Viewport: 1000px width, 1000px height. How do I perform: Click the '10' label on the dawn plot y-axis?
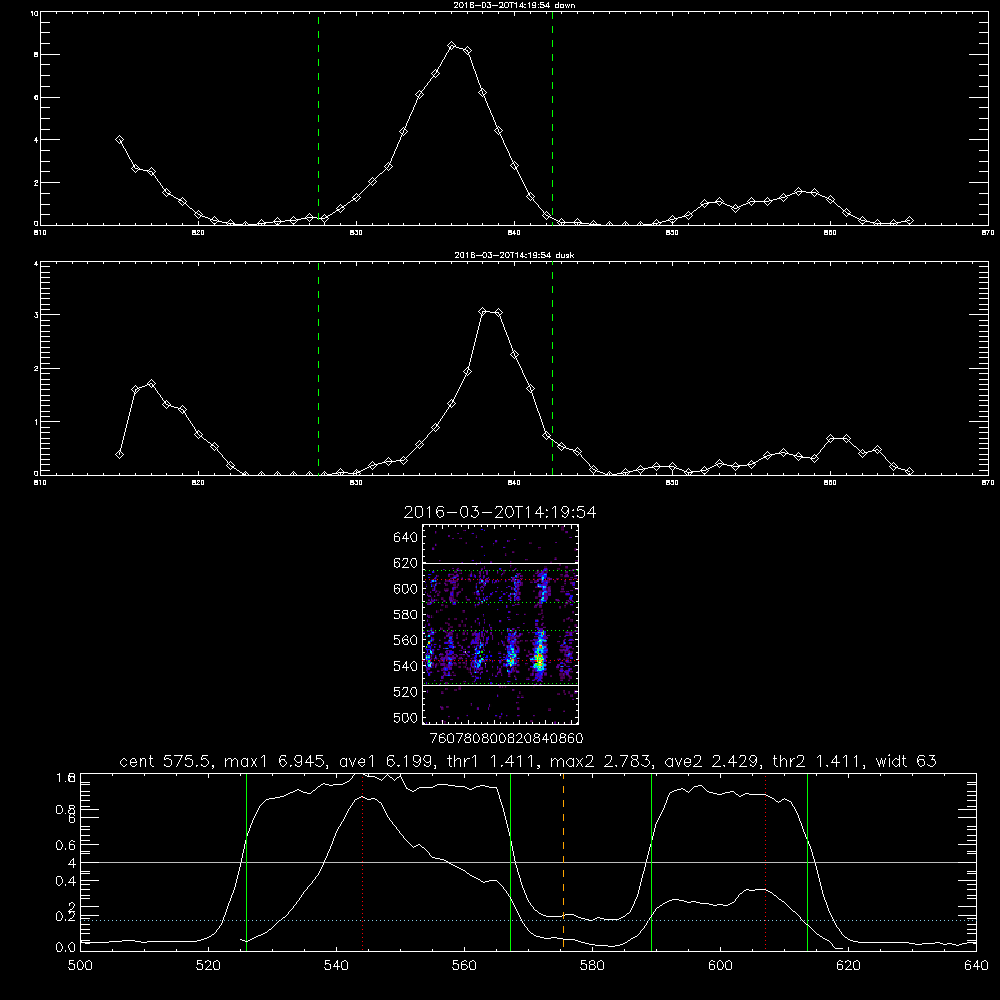point(34,13)
